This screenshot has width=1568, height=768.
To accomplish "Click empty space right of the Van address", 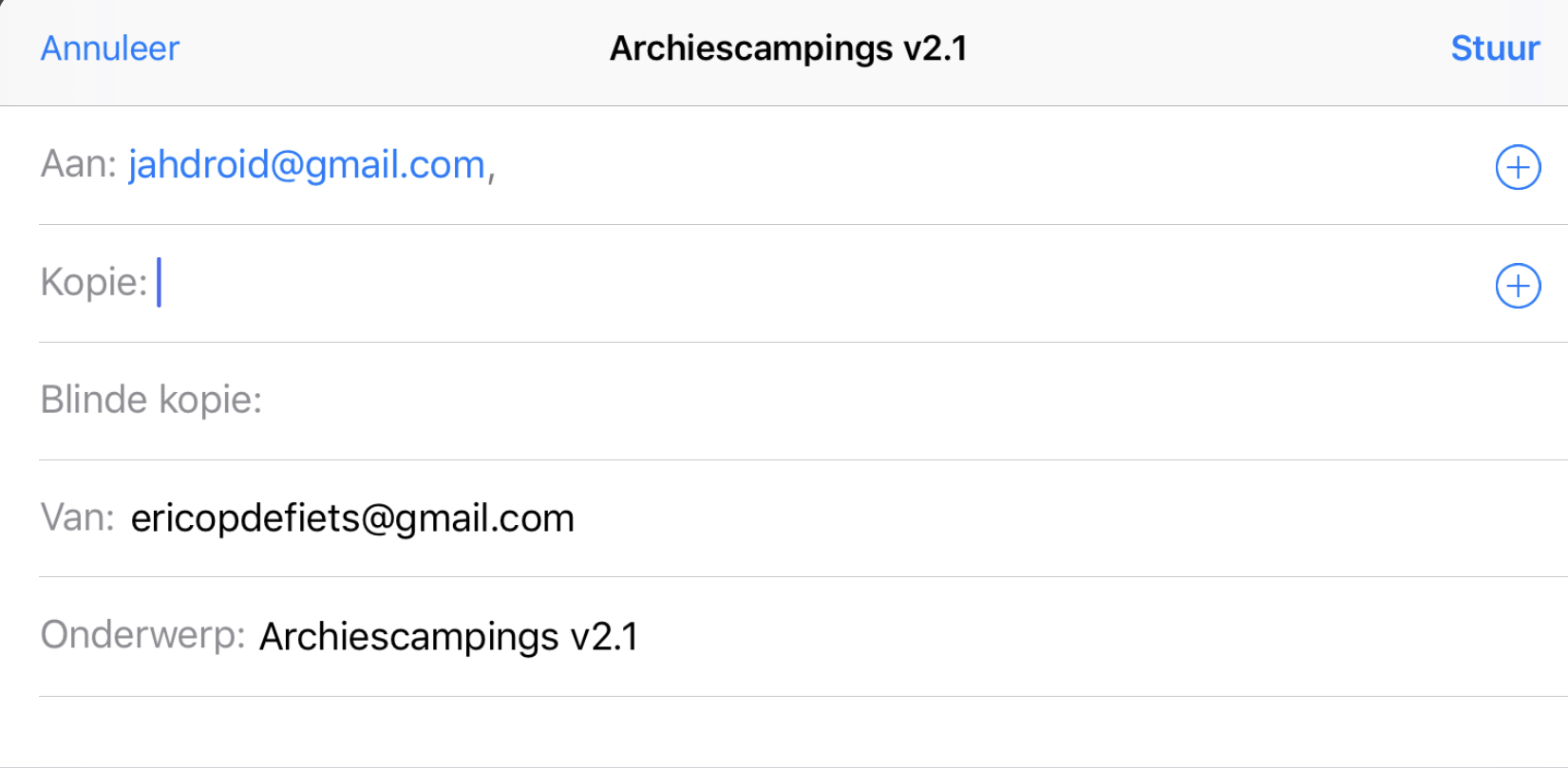I will click(1045, 518).
